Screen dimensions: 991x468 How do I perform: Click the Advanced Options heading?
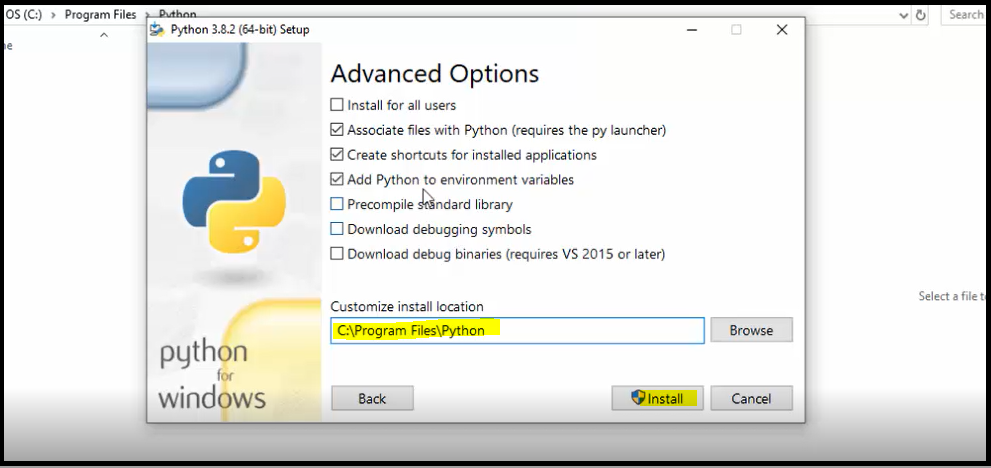tap(435, 73)
